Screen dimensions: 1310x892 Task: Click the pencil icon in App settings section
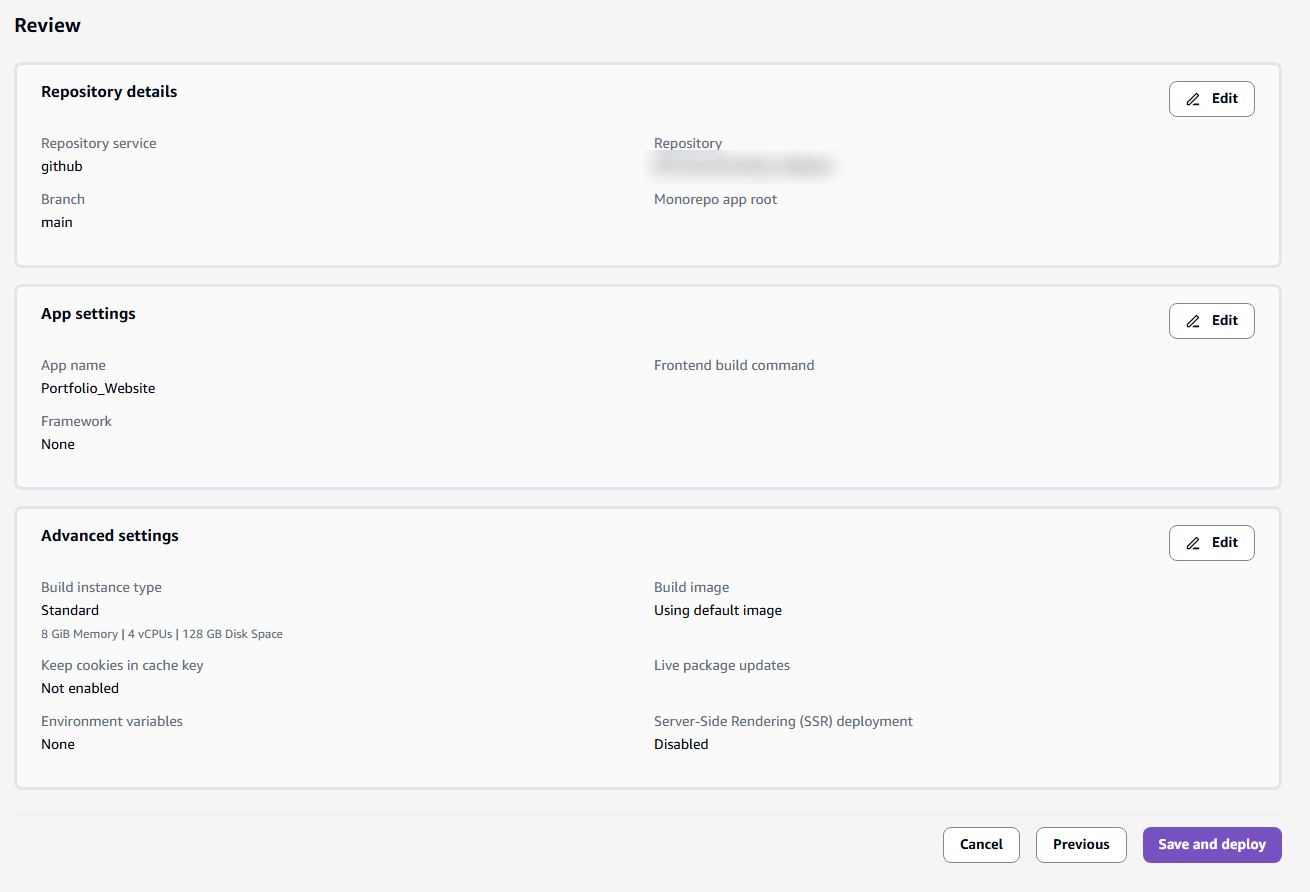(x=1192, y=320)
